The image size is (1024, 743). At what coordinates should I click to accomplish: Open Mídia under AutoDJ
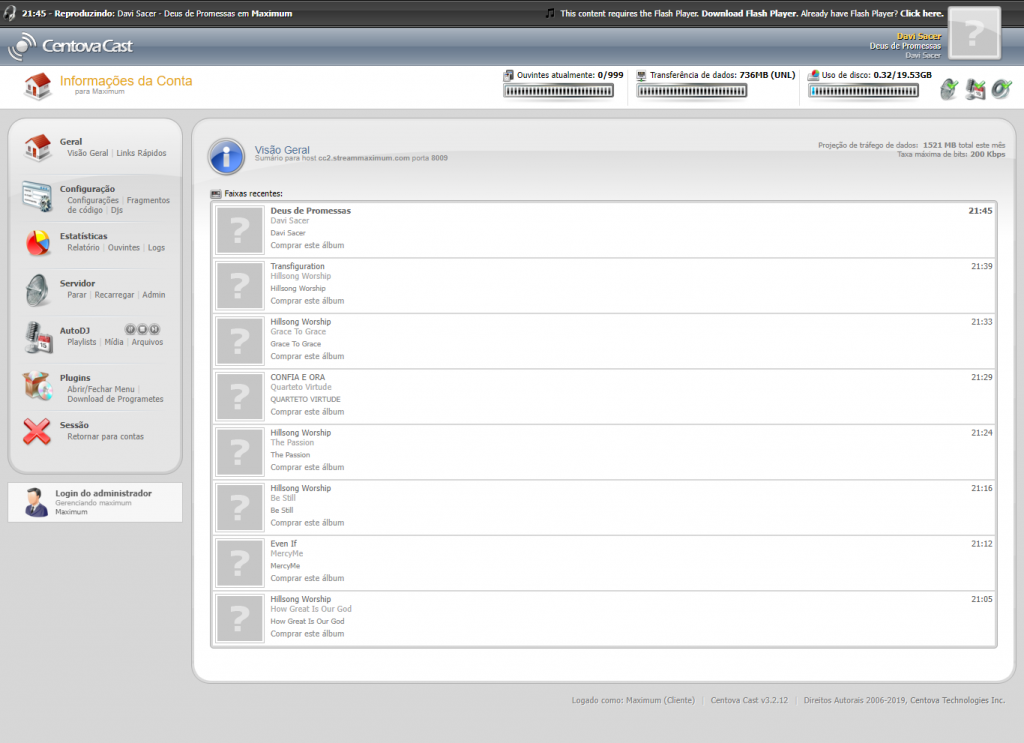coord(114,341)
